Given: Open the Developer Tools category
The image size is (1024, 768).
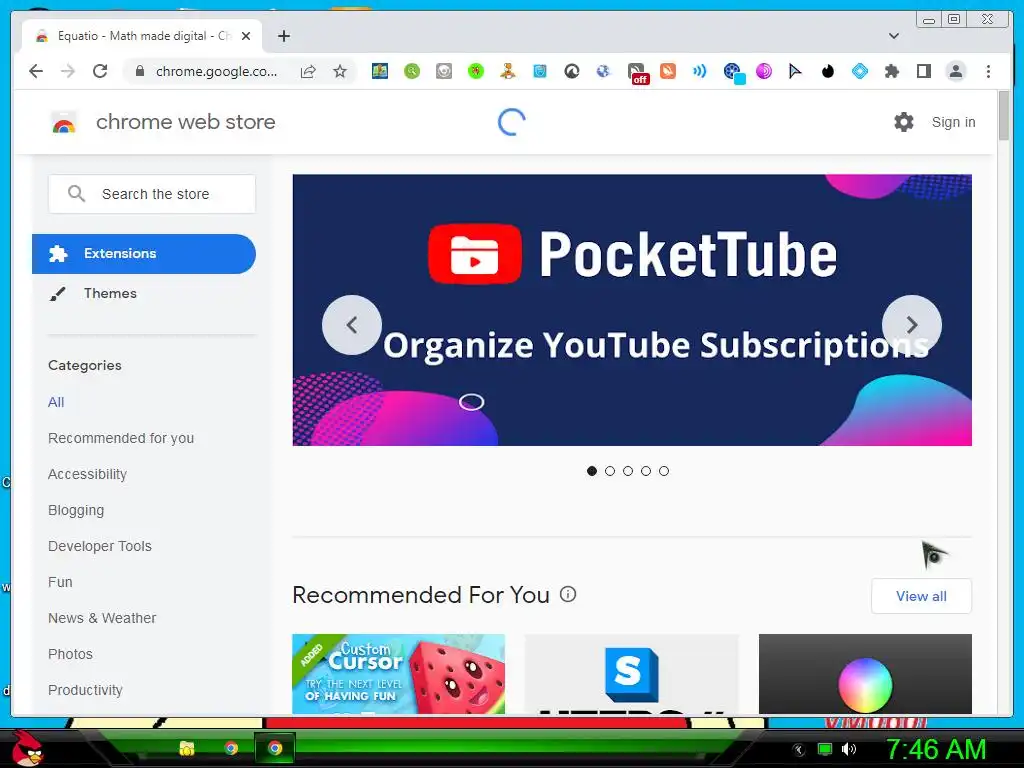Looking at the screenshot, I should (100, 546).
